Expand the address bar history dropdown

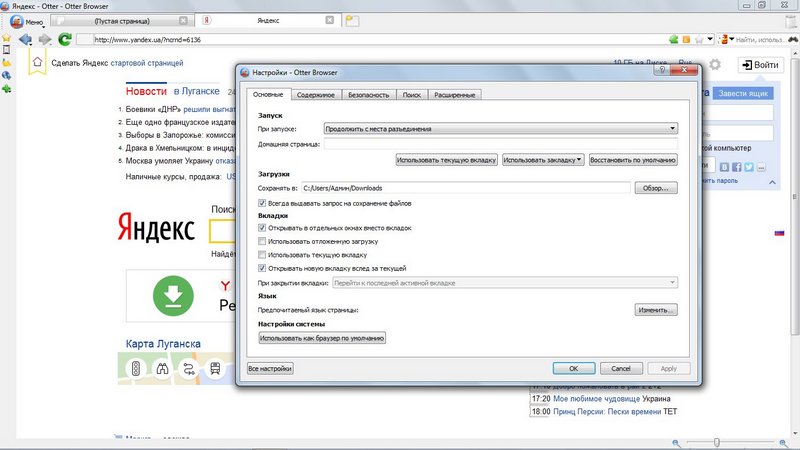(710, 39)
